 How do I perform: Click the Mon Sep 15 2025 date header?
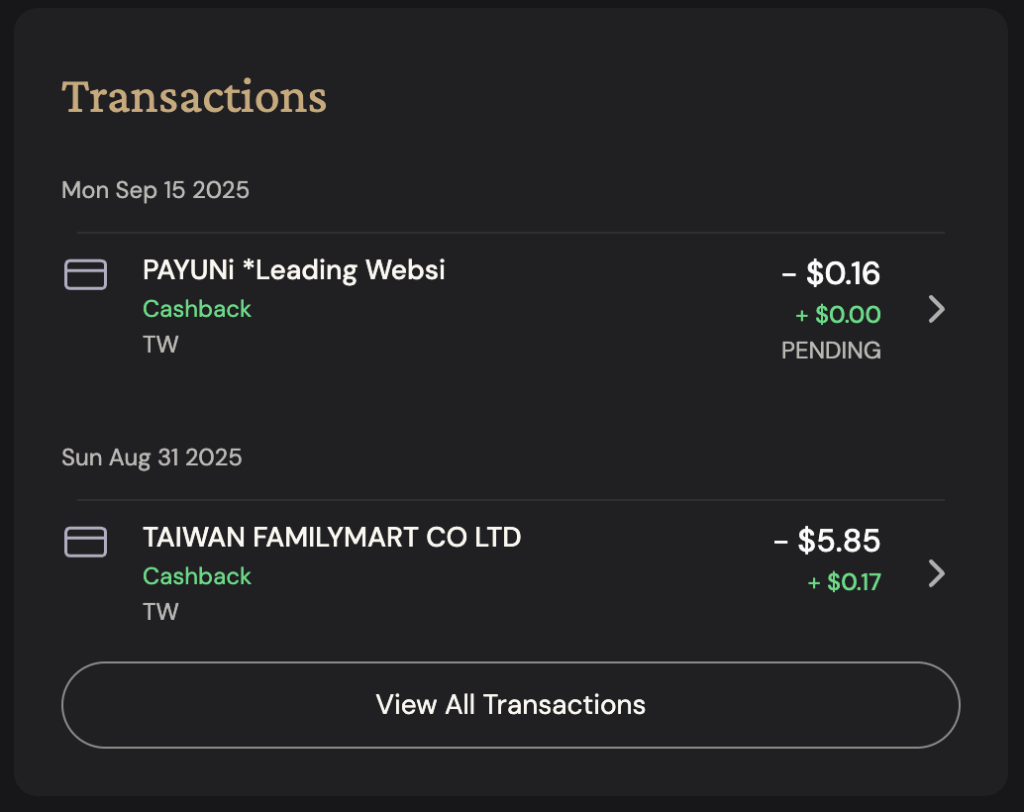155,190
